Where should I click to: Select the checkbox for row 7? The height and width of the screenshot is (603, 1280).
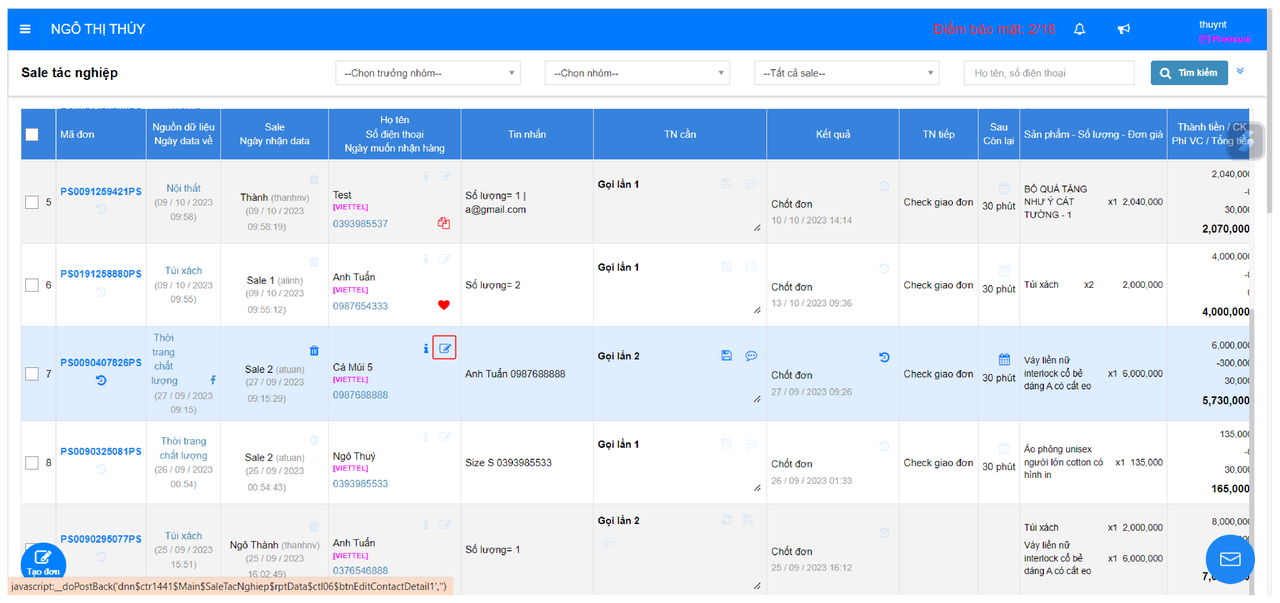click(32, 374)
